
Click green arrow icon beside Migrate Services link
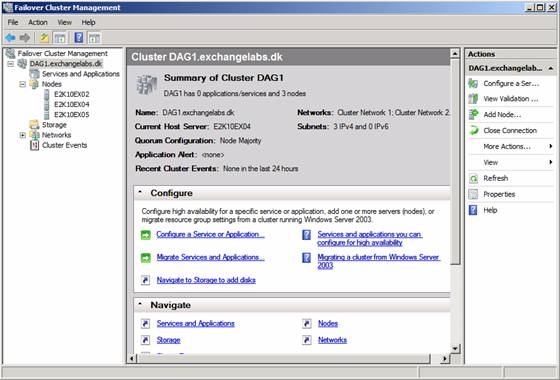click(146, 258)
